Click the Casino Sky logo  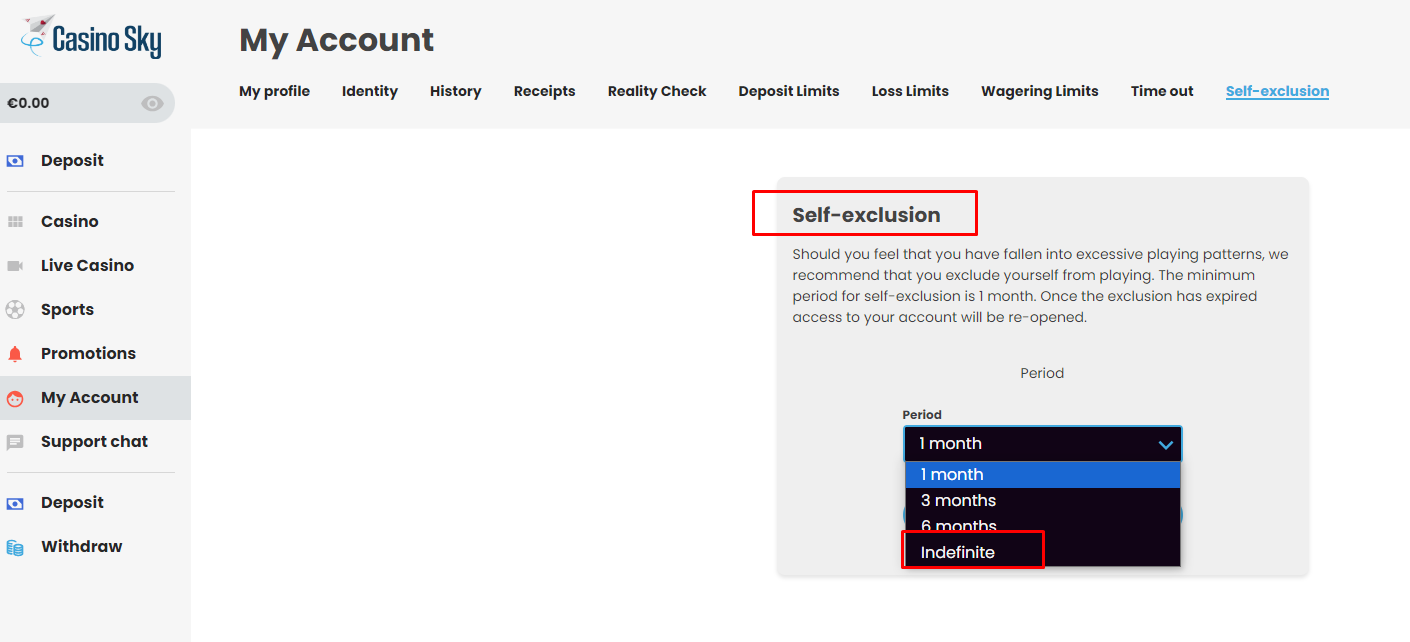91,38
